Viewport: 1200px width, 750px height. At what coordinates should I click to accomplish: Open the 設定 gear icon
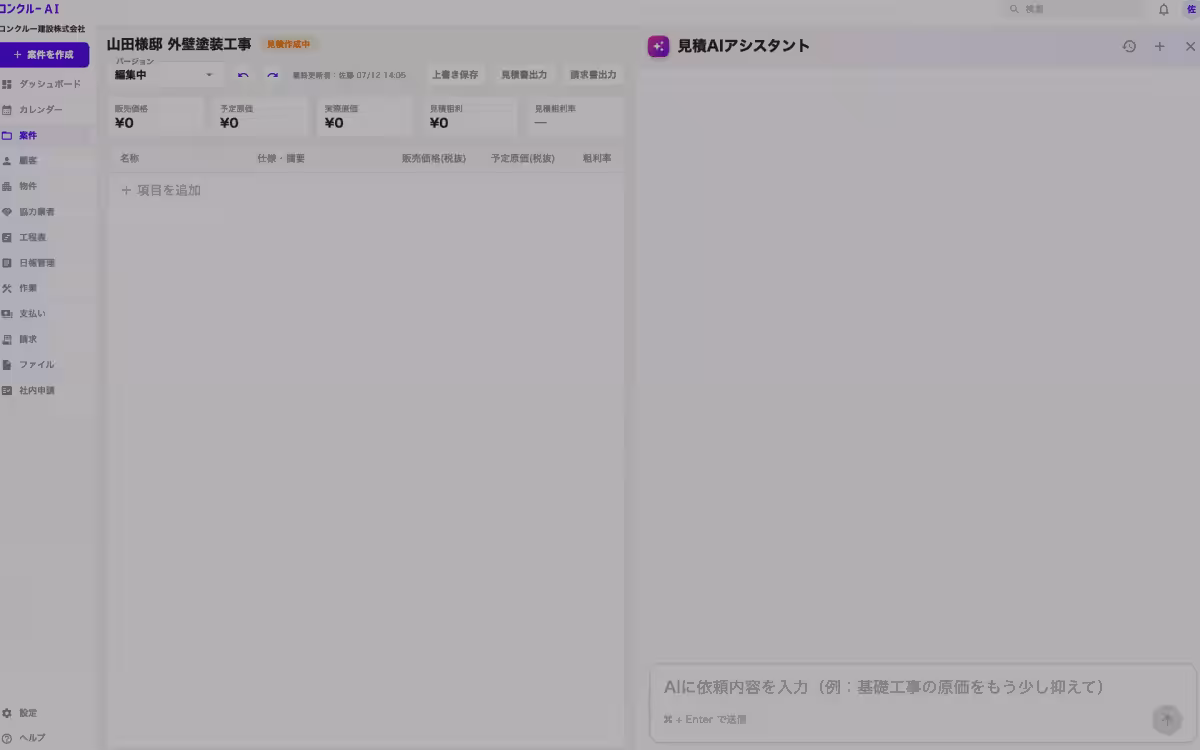[x=7, y=713]
